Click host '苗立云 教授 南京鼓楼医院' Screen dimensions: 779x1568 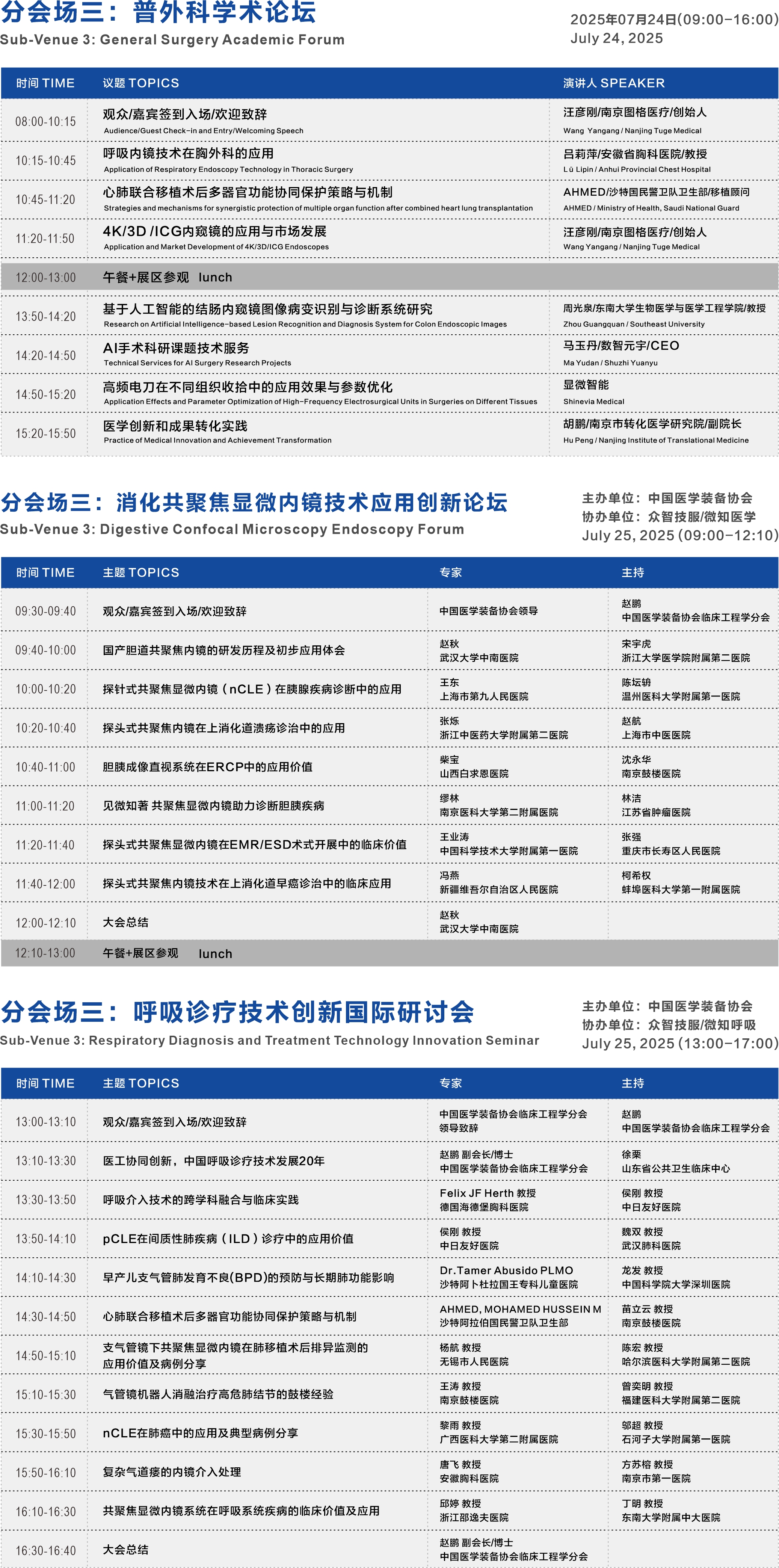[651, 1316]
